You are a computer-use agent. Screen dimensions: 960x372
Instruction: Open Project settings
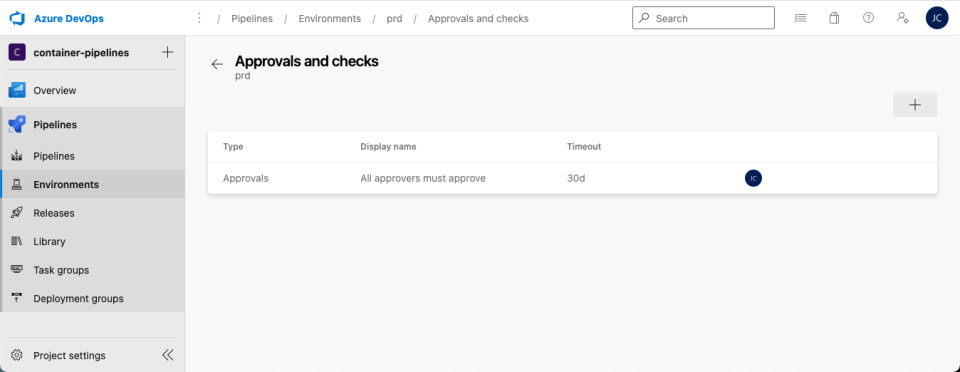point(69,355)
